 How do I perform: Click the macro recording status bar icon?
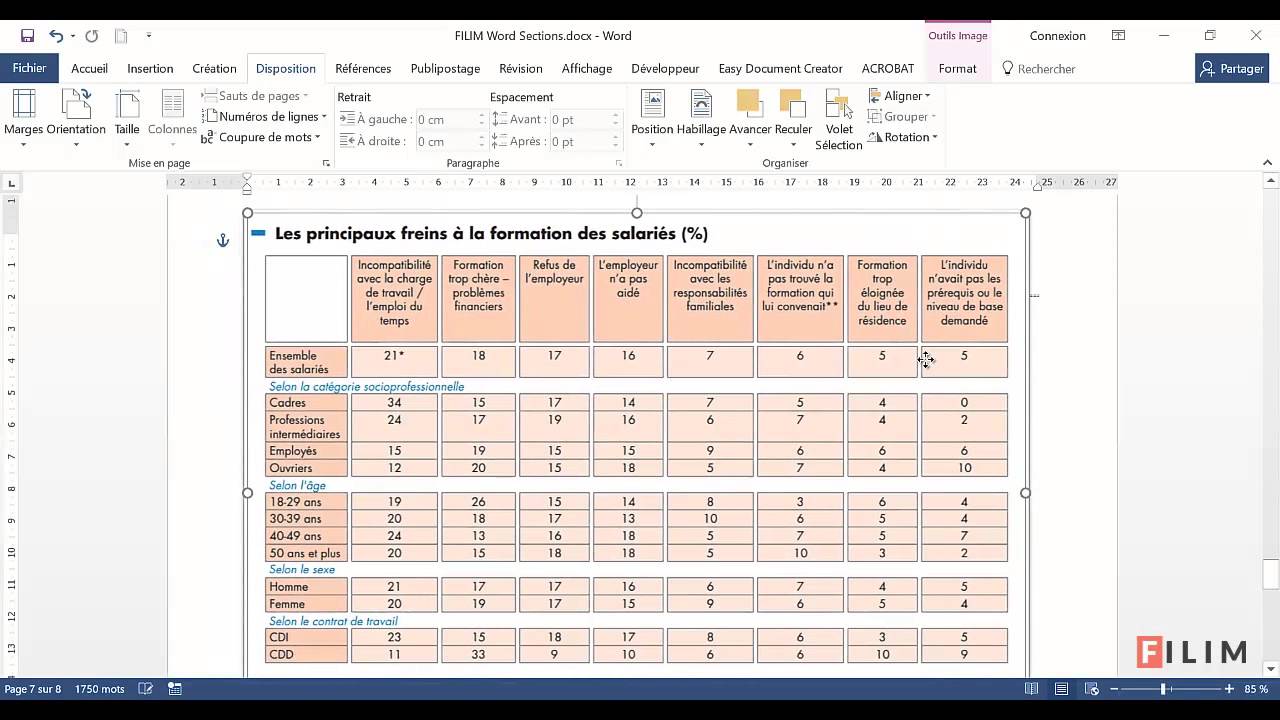[x=175, y=689]
